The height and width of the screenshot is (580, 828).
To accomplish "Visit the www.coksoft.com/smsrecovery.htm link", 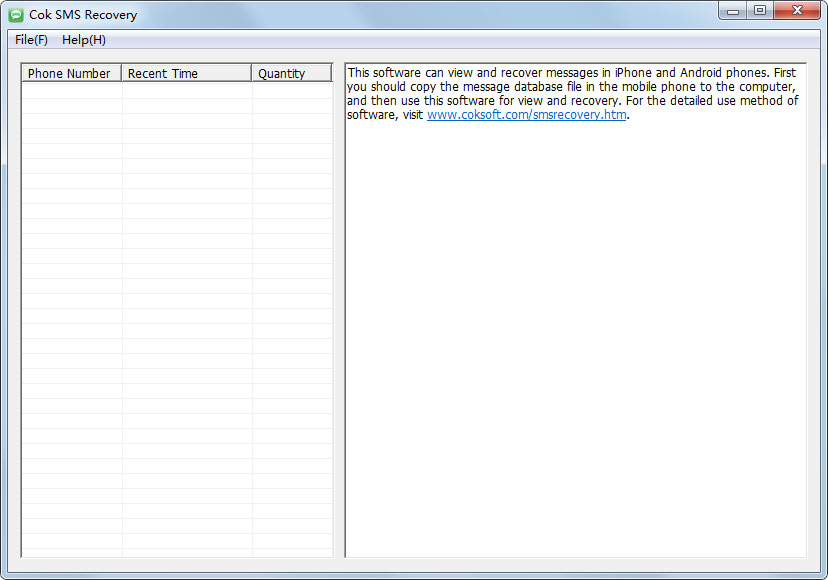I will coord(526,115).
